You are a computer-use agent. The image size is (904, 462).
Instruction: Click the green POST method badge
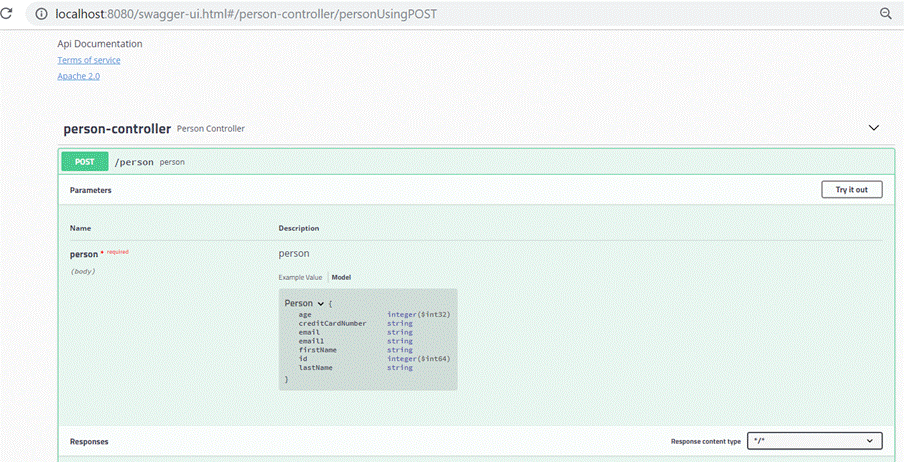[x=84, y=161]
